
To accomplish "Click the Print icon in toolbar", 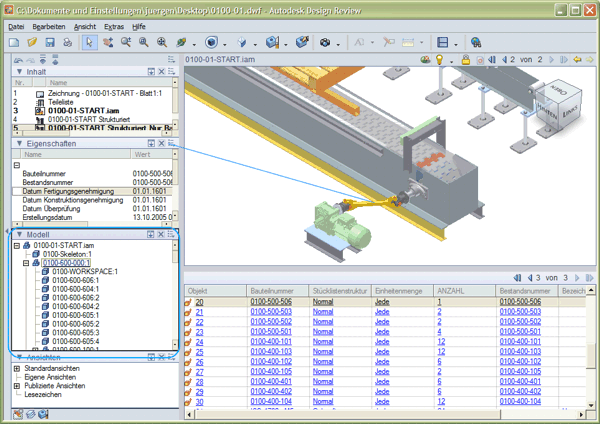I will point(68,42).
